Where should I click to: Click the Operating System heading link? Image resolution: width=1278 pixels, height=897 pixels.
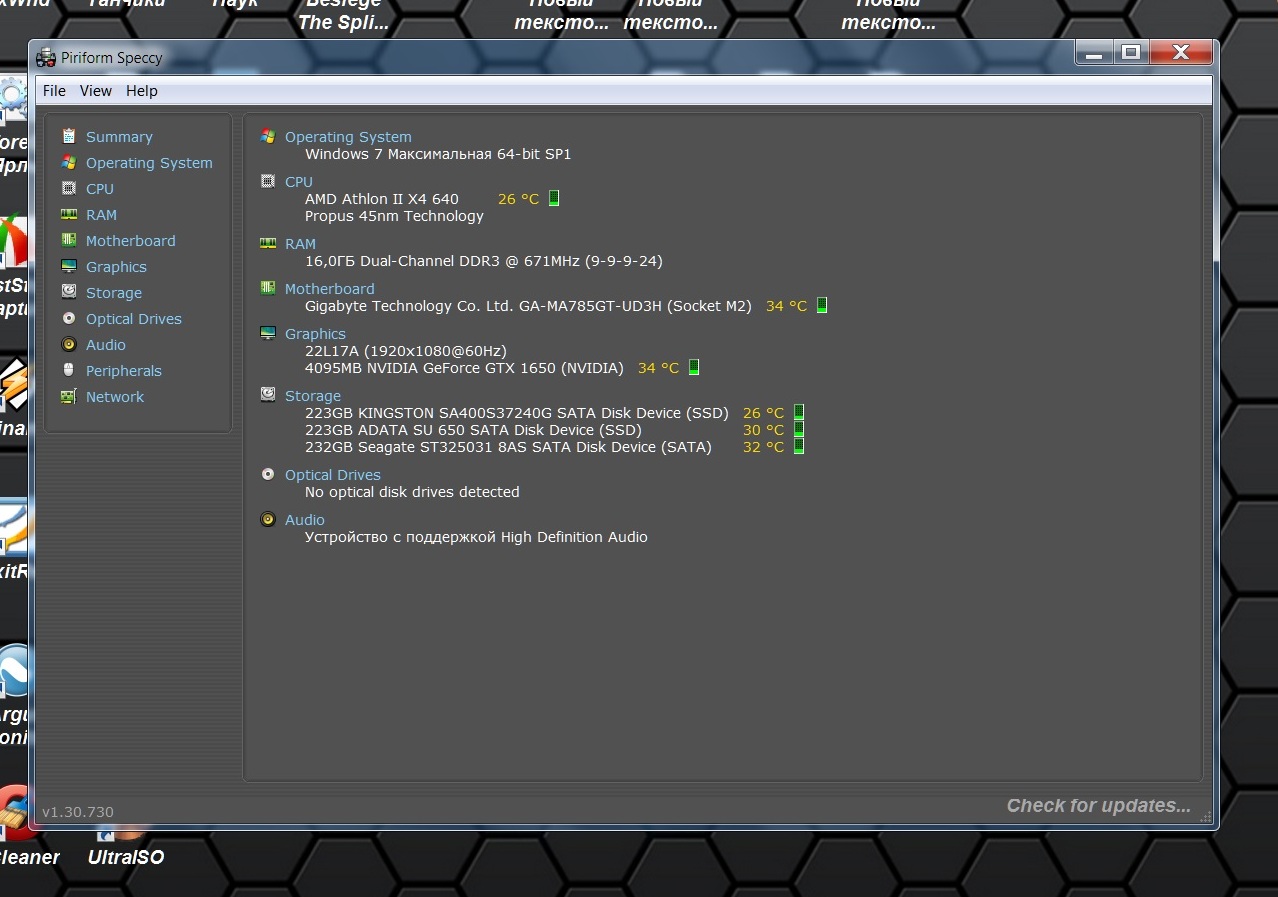(348, 137)
